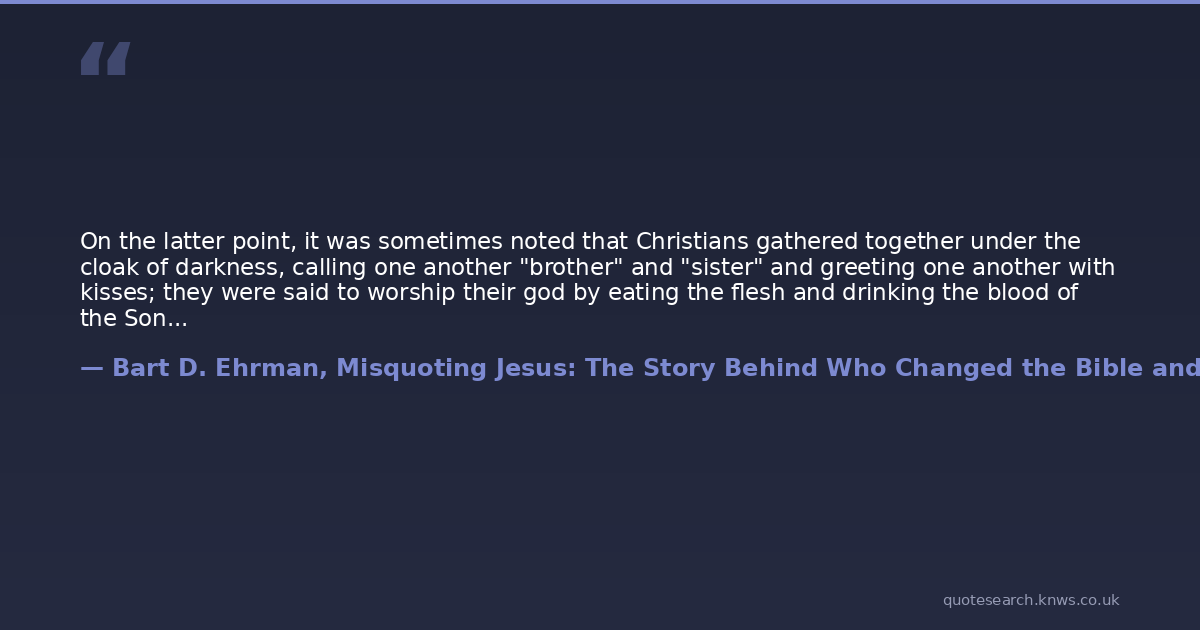This screenshot has height=630, width=1200.
Task: Click the author name Bart D. Ehrman
Action: coord(215,368)
